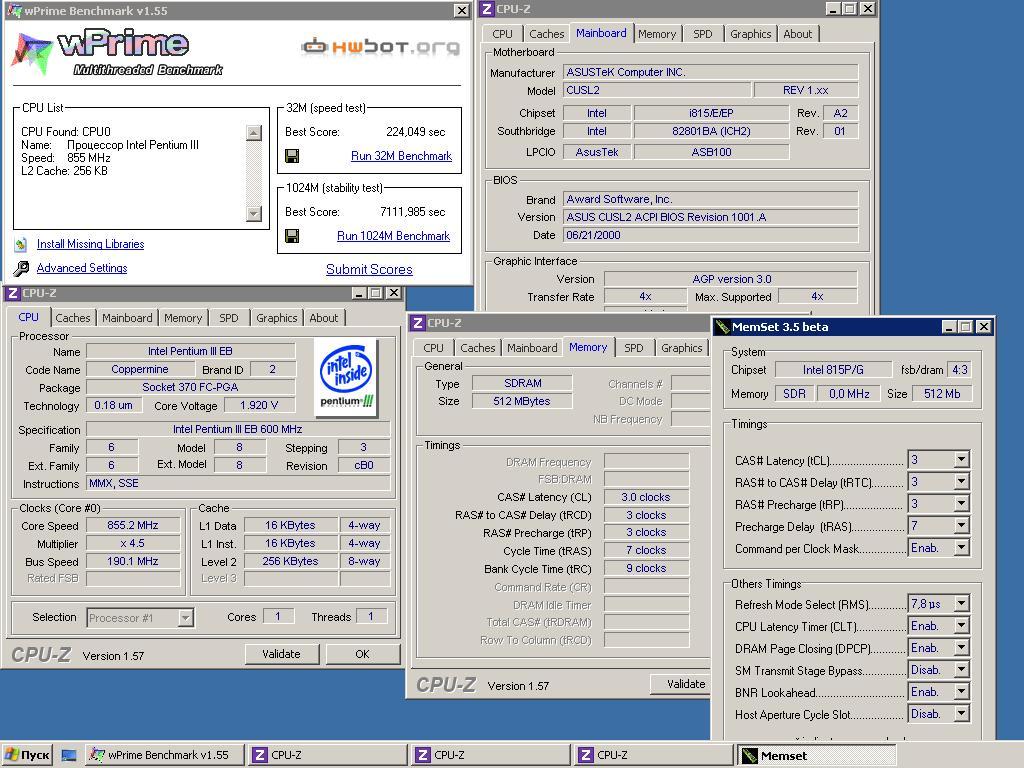Select About tab in CPU-Z Mainboard window
This screenshot has width=1024, height=768.
(x=797, y=34)
